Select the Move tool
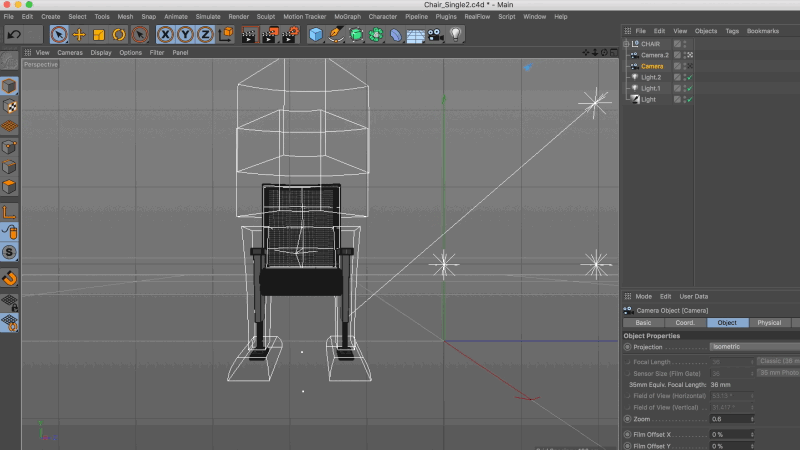 point(79,34)
